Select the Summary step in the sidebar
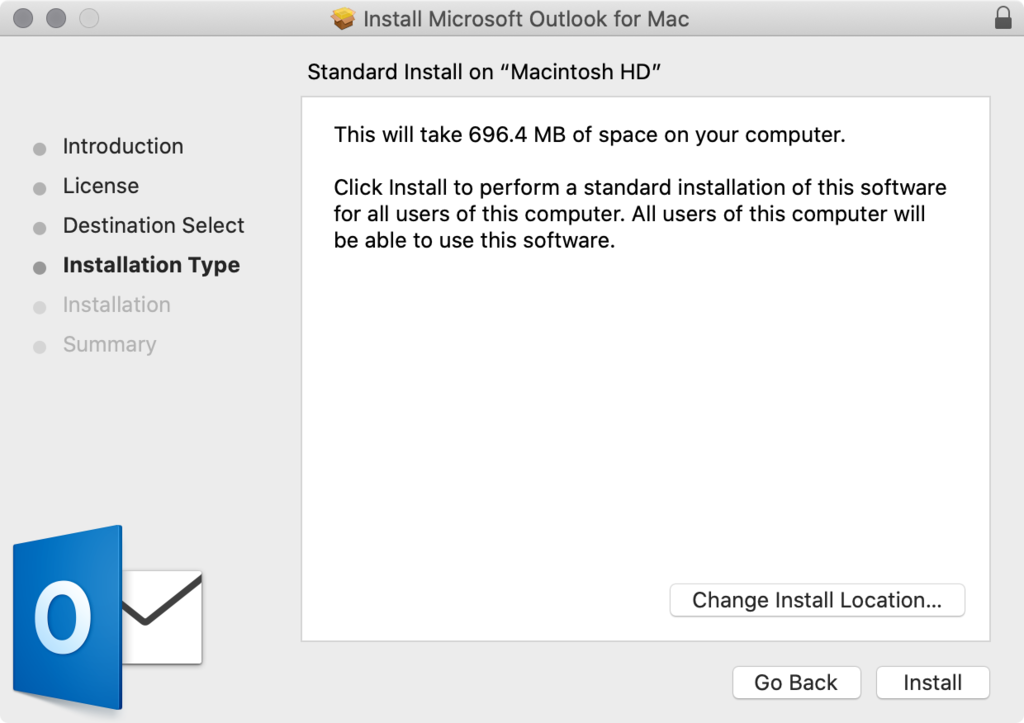The image size is (1024, 723). (110, 344)
